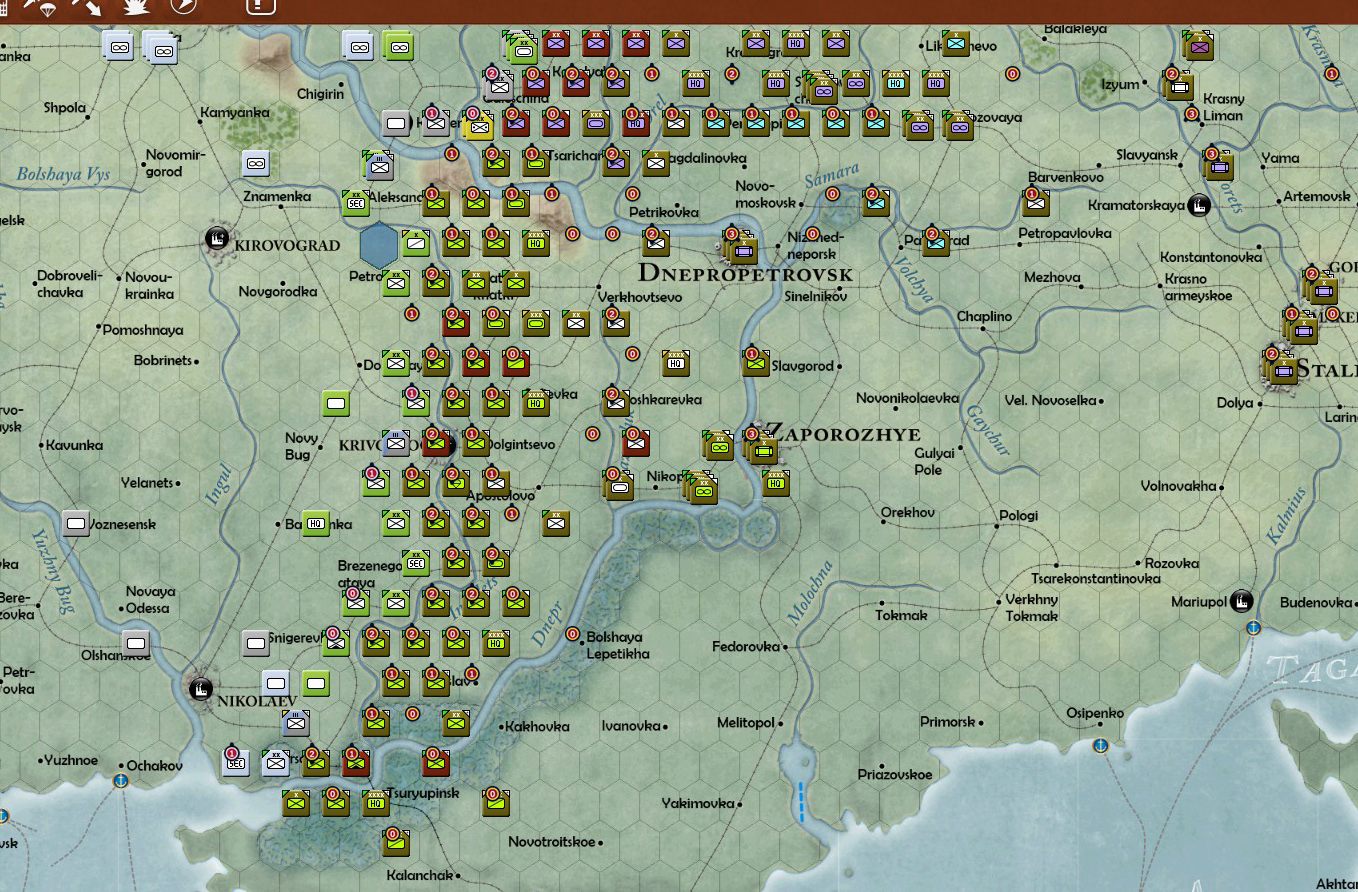
Task: Select the unit stack on Zaporozhye city
Action: 764,448
